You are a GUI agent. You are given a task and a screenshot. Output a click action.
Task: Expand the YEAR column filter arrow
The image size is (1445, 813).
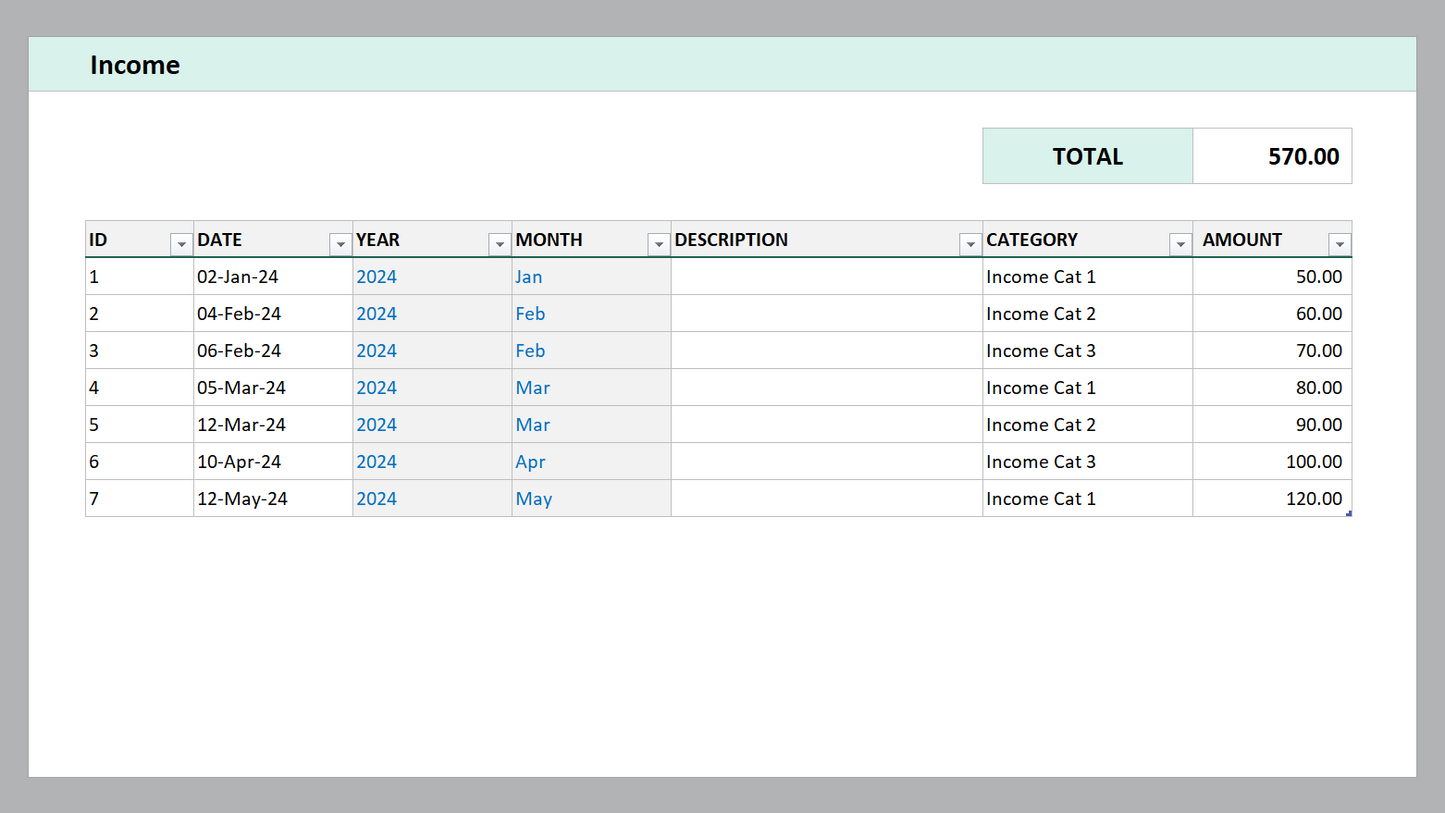[499, 244]
